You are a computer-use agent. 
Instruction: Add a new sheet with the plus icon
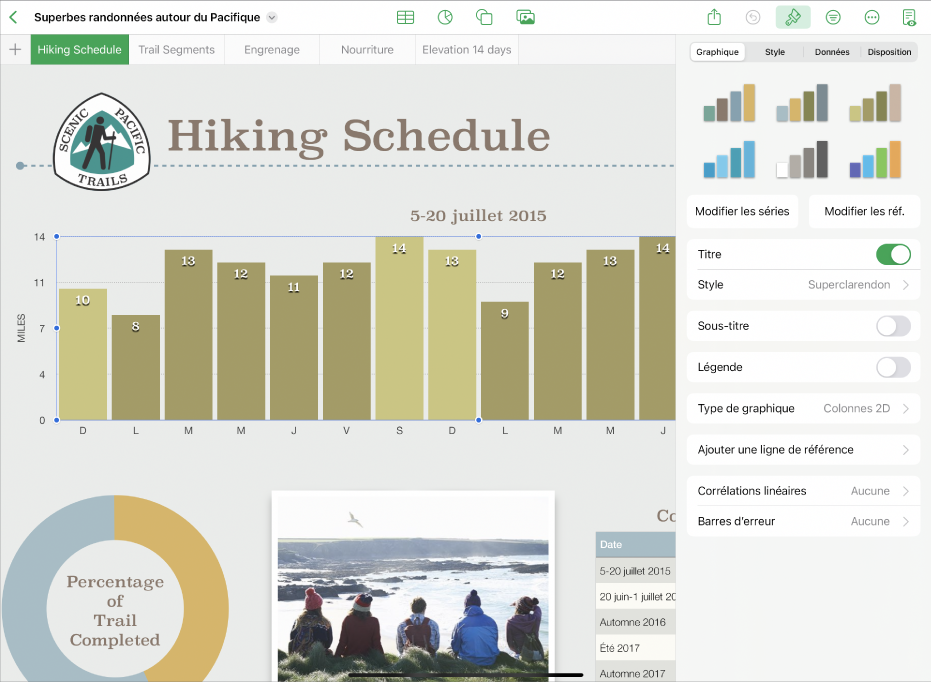[x=15, y=50]
